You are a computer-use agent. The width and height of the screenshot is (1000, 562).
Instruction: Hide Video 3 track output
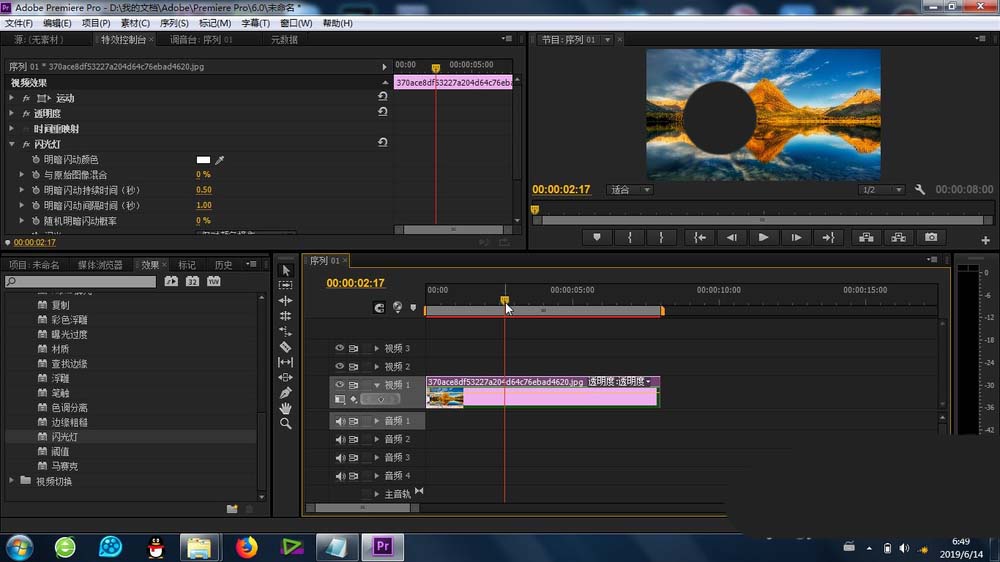coord(339,348)
